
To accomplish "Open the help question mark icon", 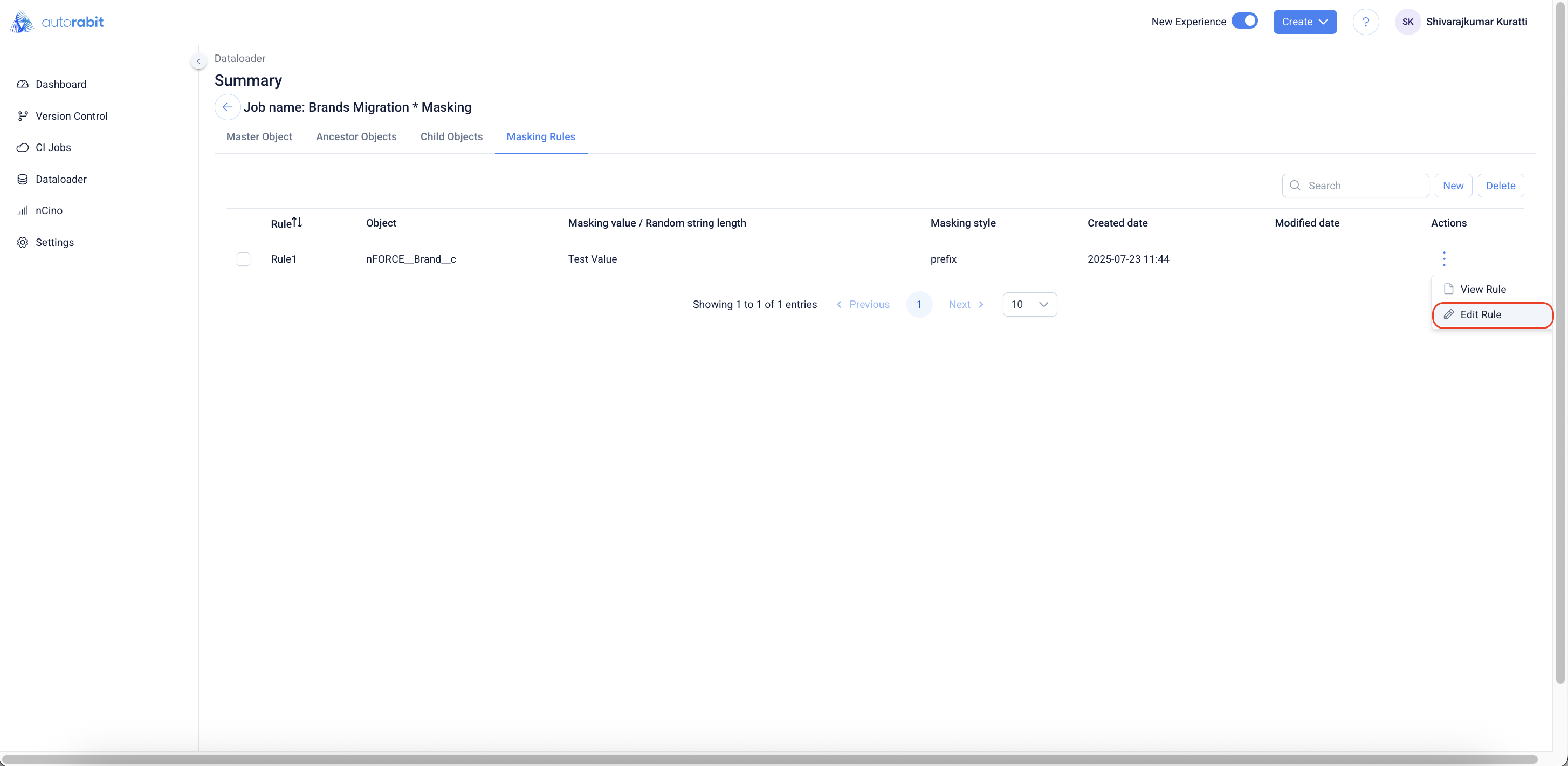I will [1365, 22].
